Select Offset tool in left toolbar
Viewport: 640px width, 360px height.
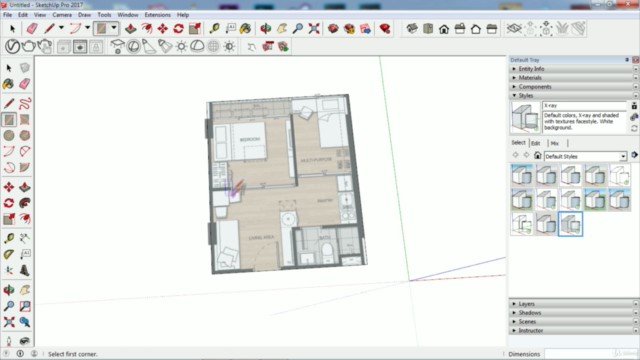25,219
